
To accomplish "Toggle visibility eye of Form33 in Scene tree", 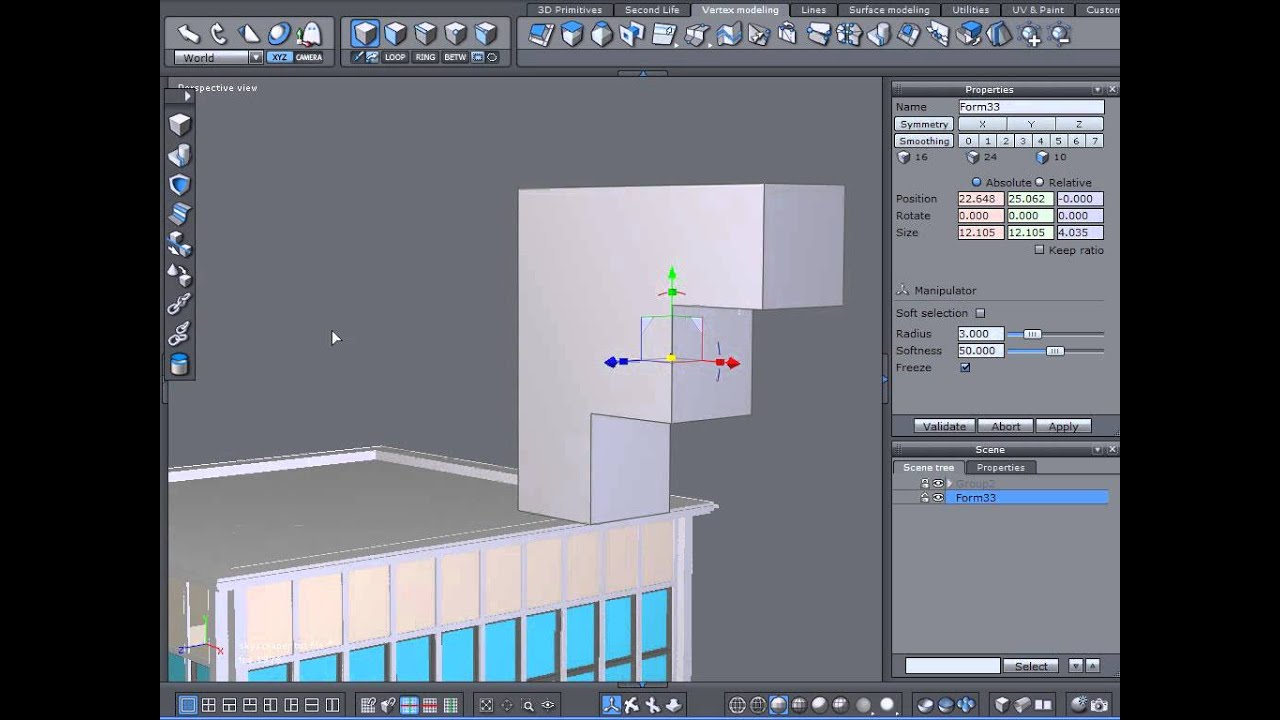I will 938,497.
